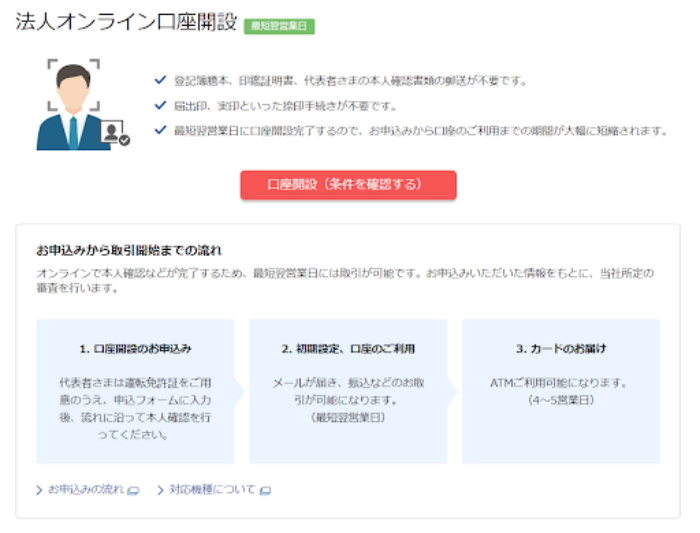Screen dimensions: 700x533
Task: Click the 法人オンライン口座開設 page title
Action: pos(125,24)
